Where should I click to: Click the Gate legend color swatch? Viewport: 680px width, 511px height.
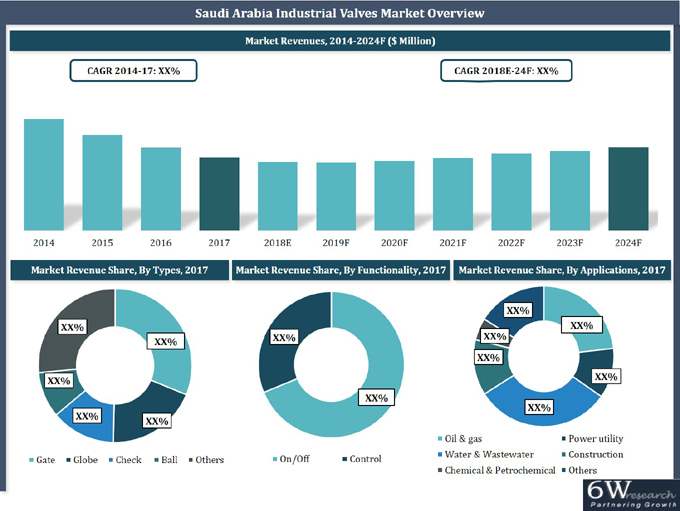pyautogui.click(x=31, y=460)
